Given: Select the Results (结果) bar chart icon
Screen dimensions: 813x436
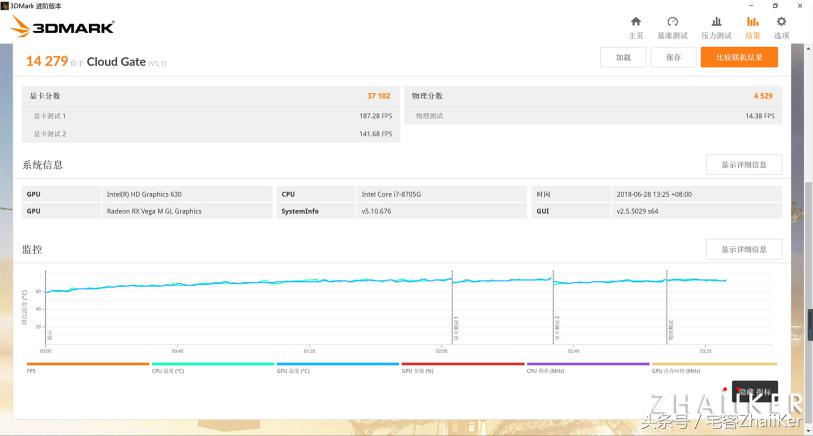Looking at the screenshot, I should [752, 26].
